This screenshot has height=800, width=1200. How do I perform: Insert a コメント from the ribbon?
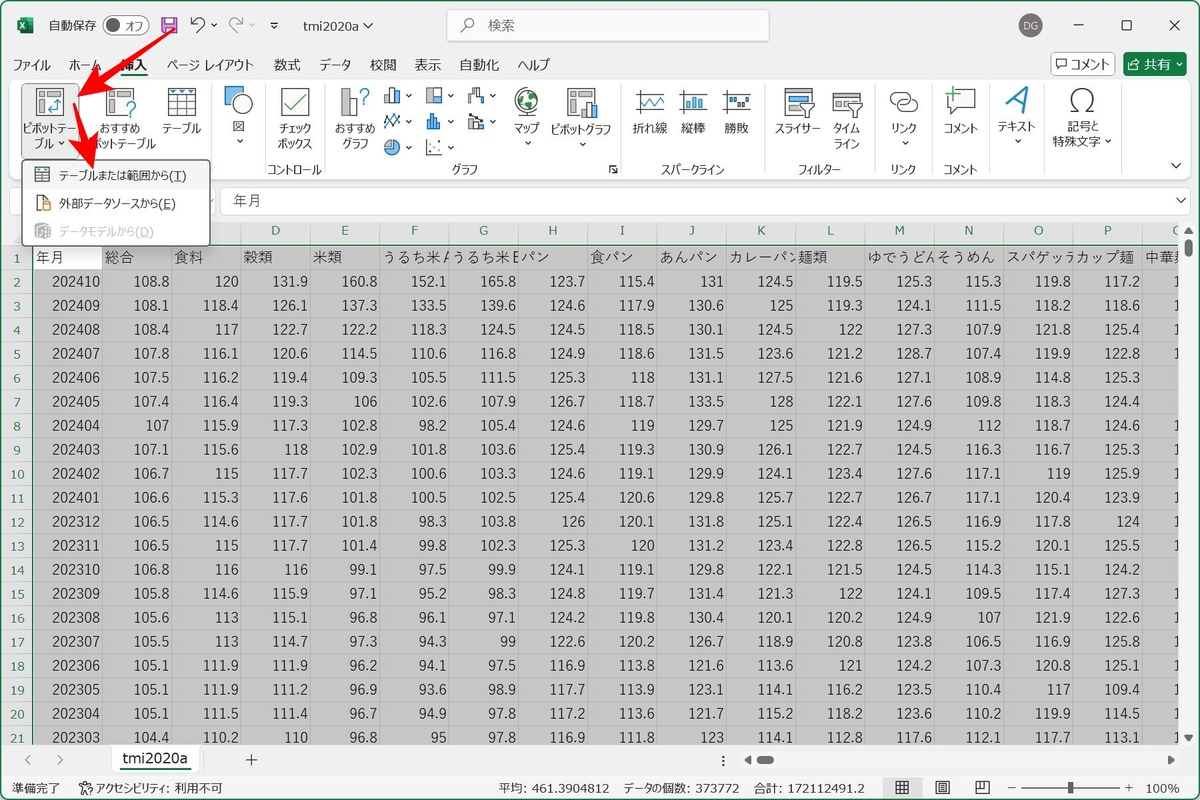coord(961,112)
